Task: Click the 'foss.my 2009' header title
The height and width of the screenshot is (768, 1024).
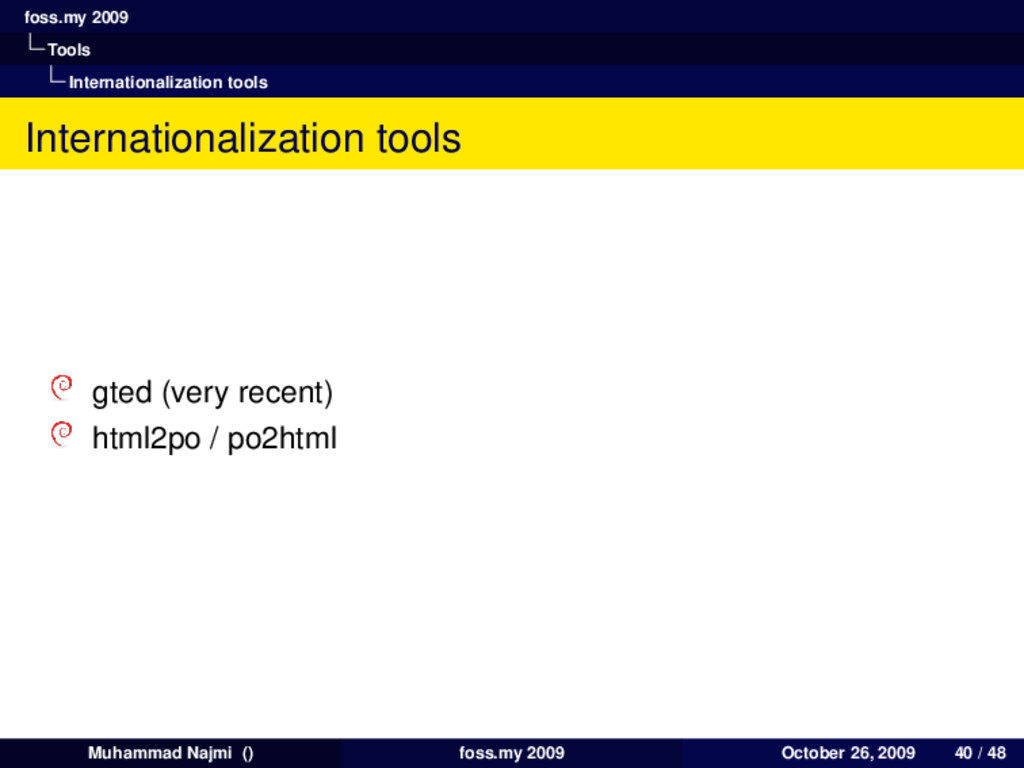Action: click(x=76, y=17)
